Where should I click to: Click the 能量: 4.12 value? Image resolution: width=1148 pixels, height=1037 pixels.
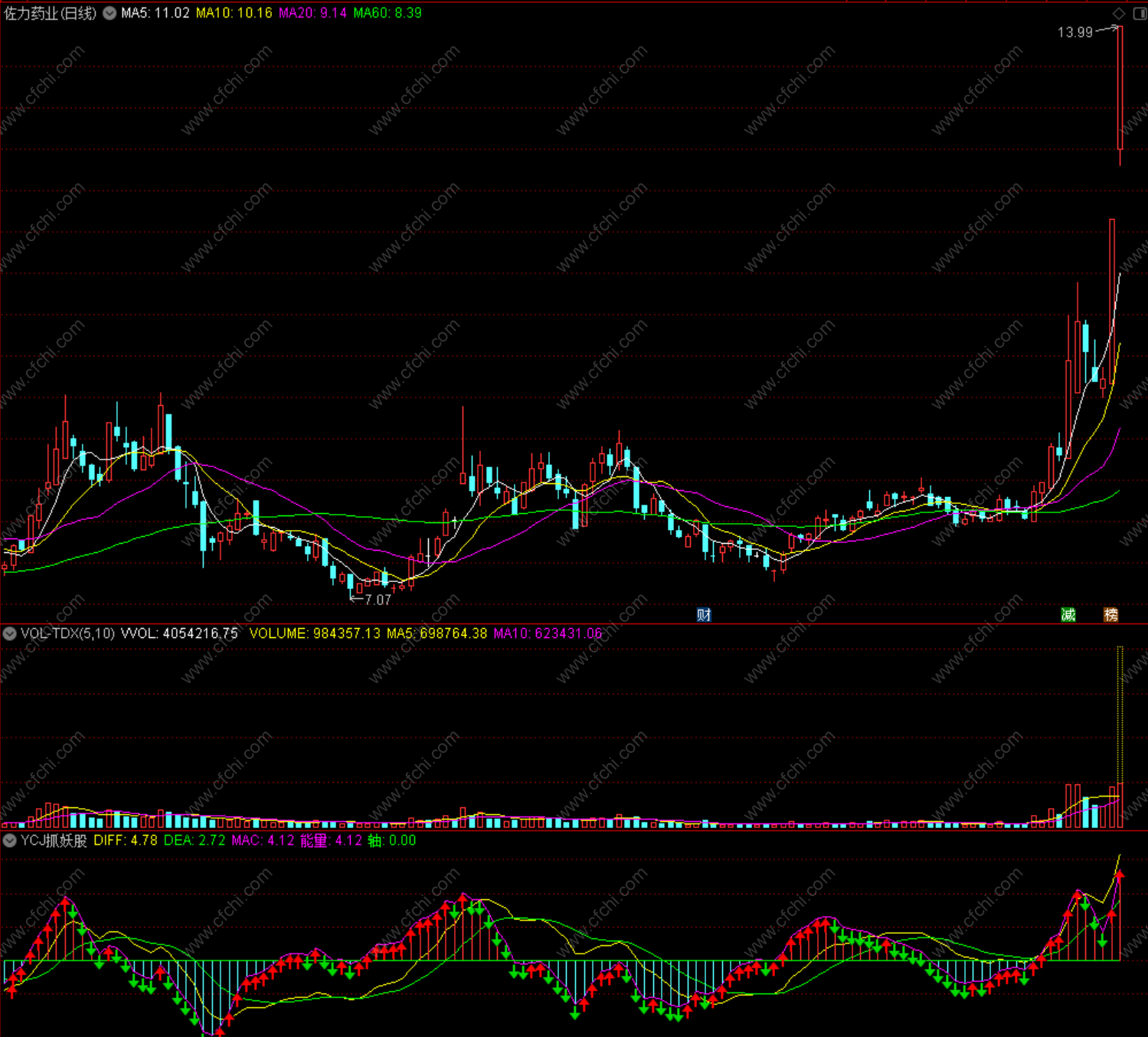click(x=331, y=840)
